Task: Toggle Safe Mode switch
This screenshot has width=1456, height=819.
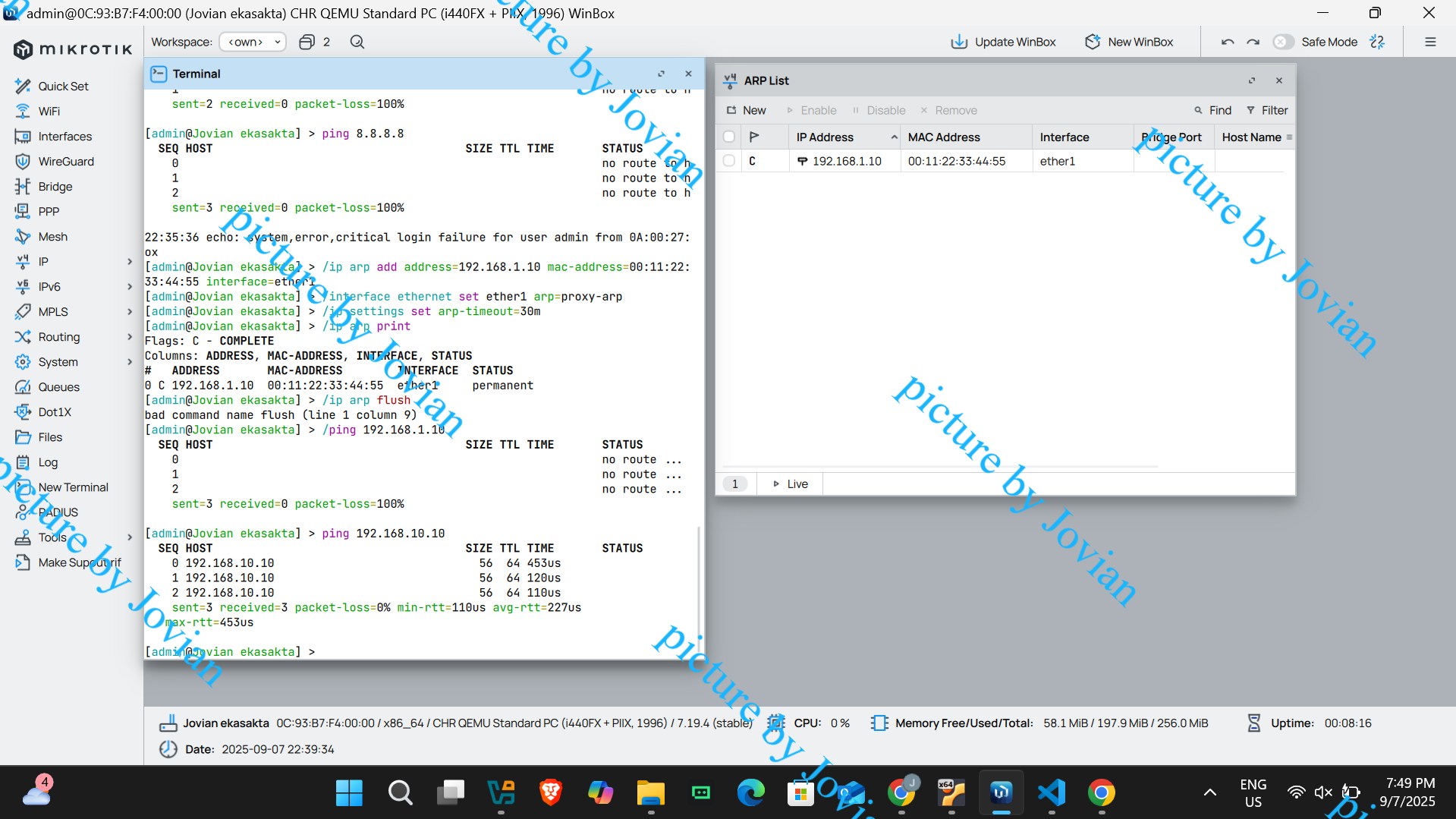Action: tap(1283, 42)
